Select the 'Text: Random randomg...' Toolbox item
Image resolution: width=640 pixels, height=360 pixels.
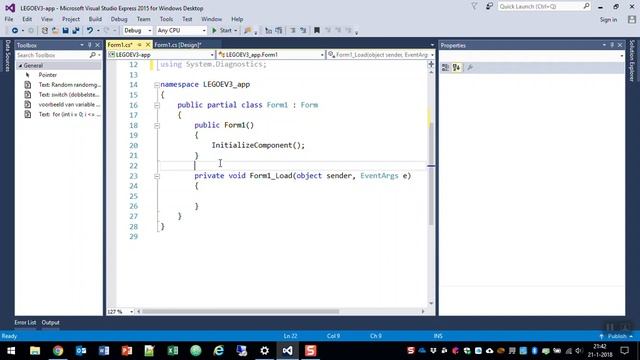69,85
